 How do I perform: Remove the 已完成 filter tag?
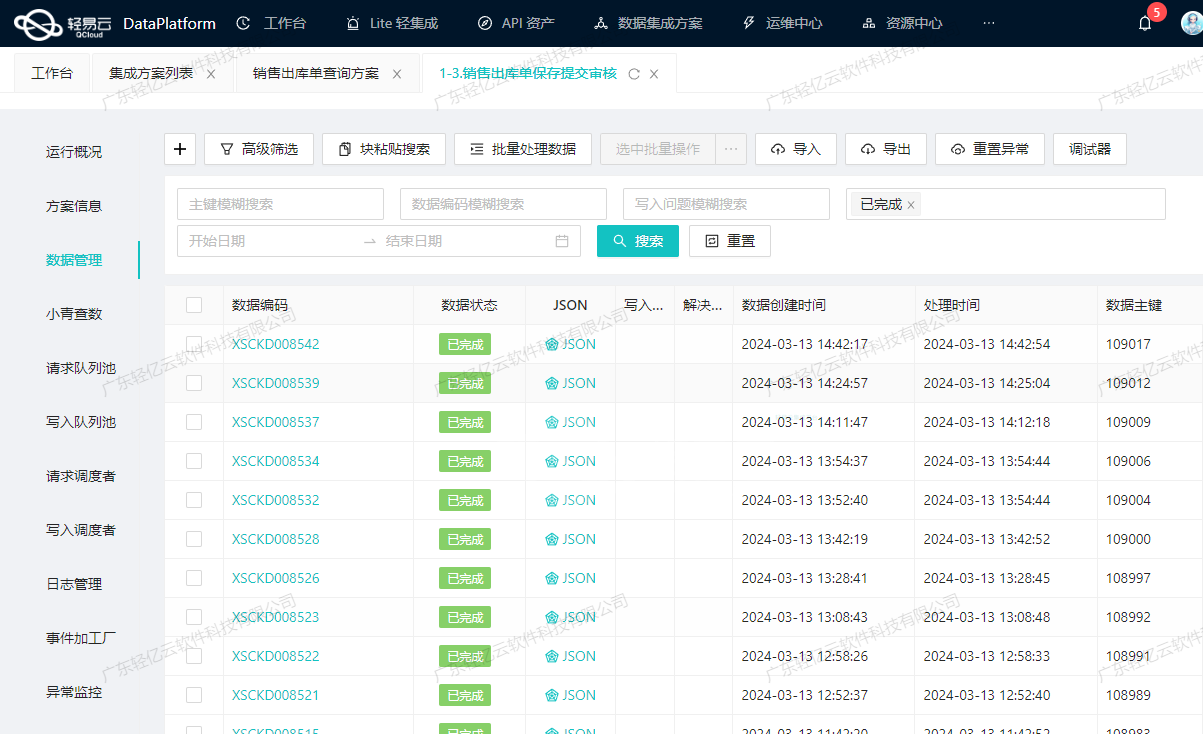pos(910,203)
